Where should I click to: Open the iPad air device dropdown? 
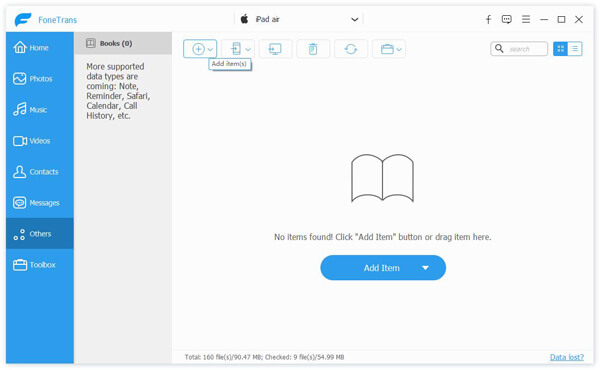click(299, 19)
